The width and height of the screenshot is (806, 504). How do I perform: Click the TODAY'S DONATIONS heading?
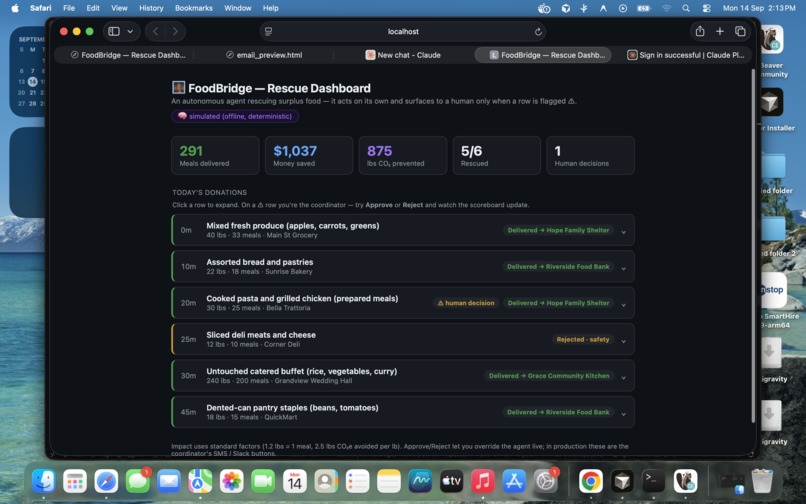(x=210, y=192)
